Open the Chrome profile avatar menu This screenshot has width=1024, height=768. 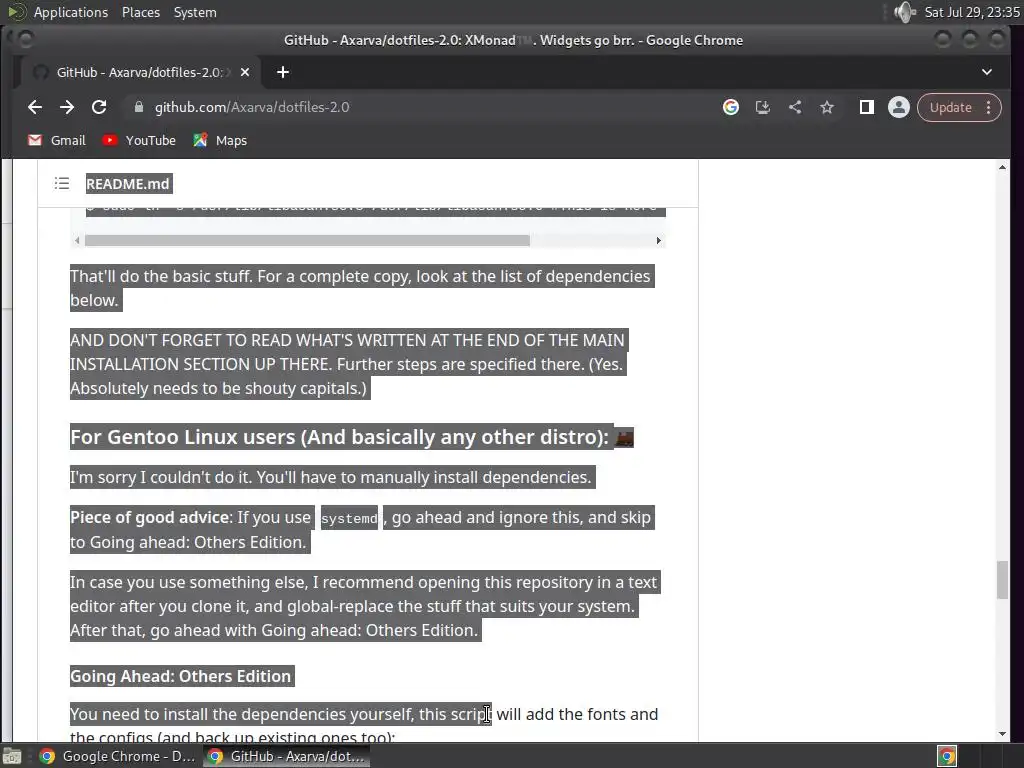(899, 107)
